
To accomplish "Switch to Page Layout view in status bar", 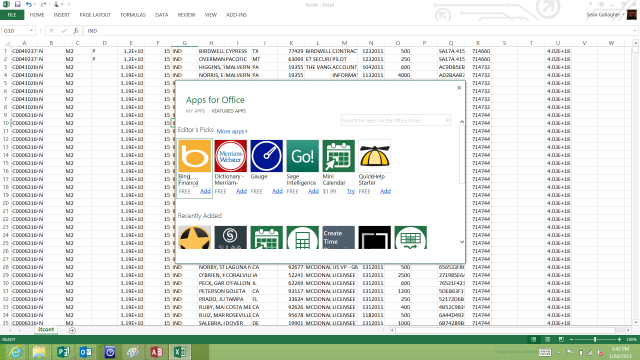I will click(547, 340).
